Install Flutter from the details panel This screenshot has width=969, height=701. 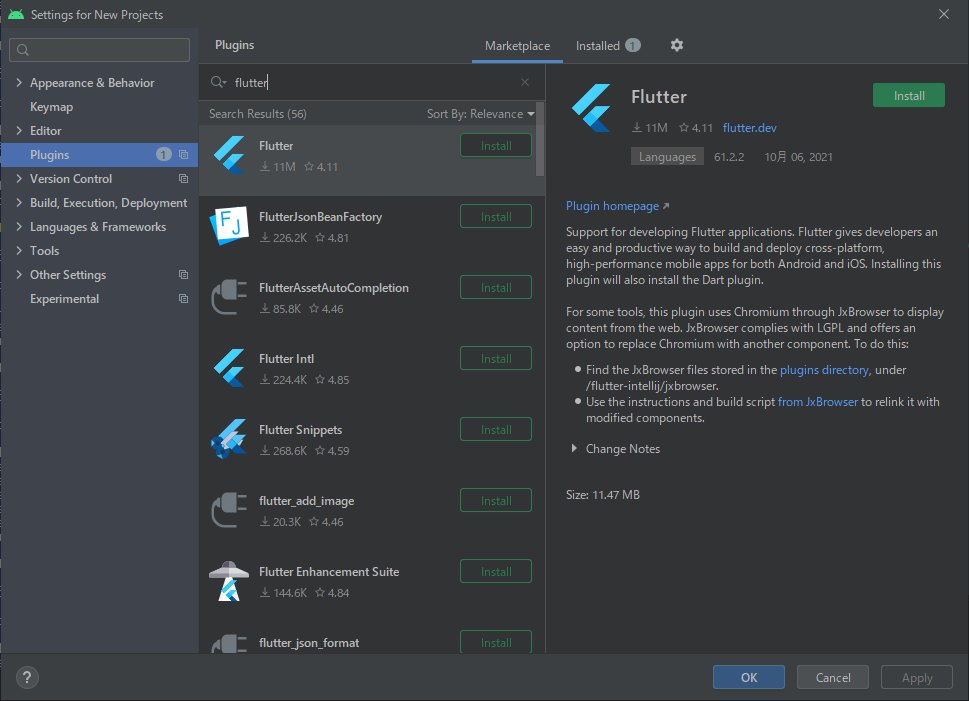908,95
